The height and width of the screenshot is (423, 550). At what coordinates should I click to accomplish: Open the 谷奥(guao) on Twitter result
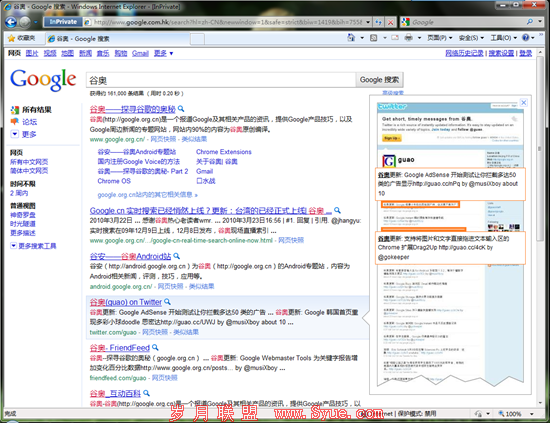pos(126,302)
